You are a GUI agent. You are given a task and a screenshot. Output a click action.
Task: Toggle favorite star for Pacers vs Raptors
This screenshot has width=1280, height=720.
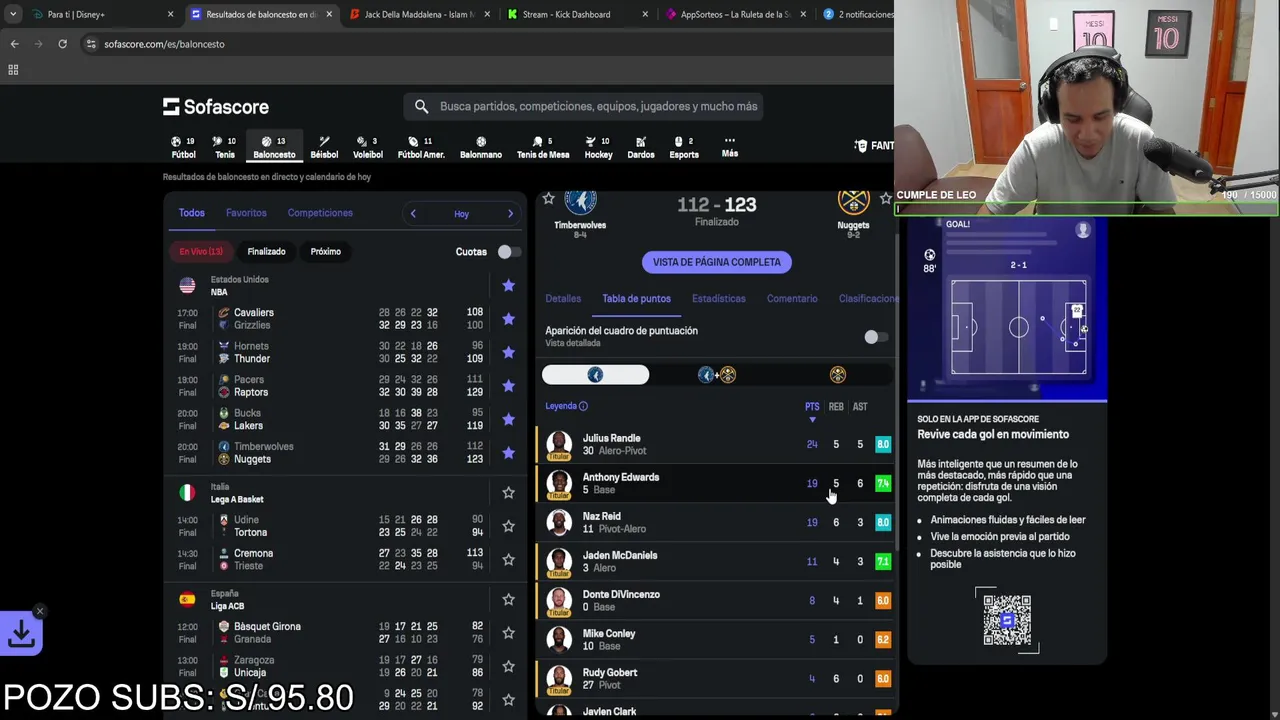(508, 386)
